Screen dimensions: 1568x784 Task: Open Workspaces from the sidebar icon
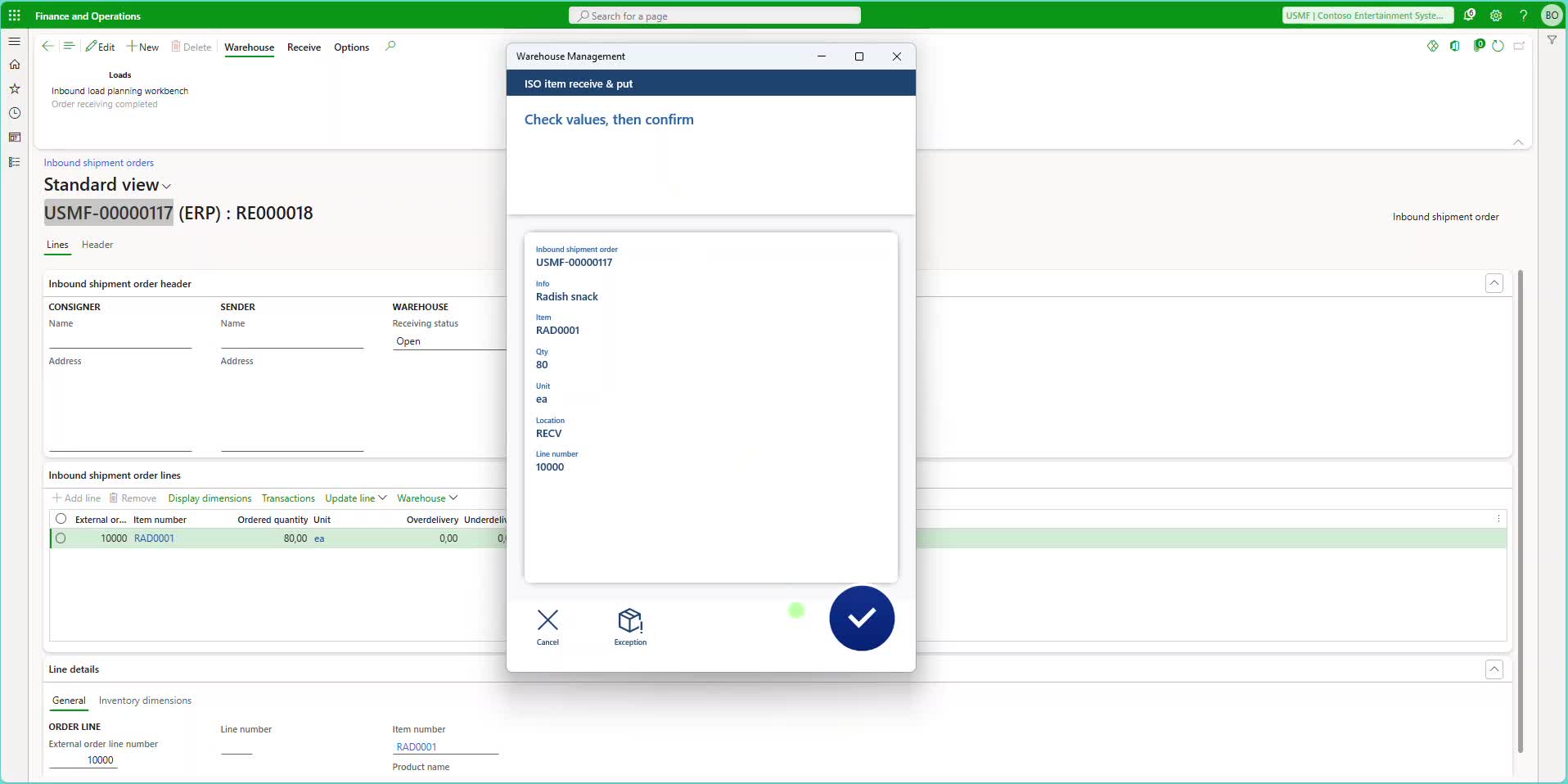(x=15, y=137)
